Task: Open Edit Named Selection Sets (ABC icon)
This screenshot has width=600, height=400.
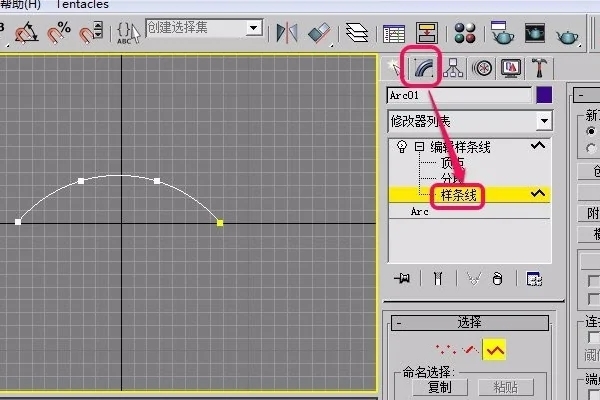Action: [128, 33]
